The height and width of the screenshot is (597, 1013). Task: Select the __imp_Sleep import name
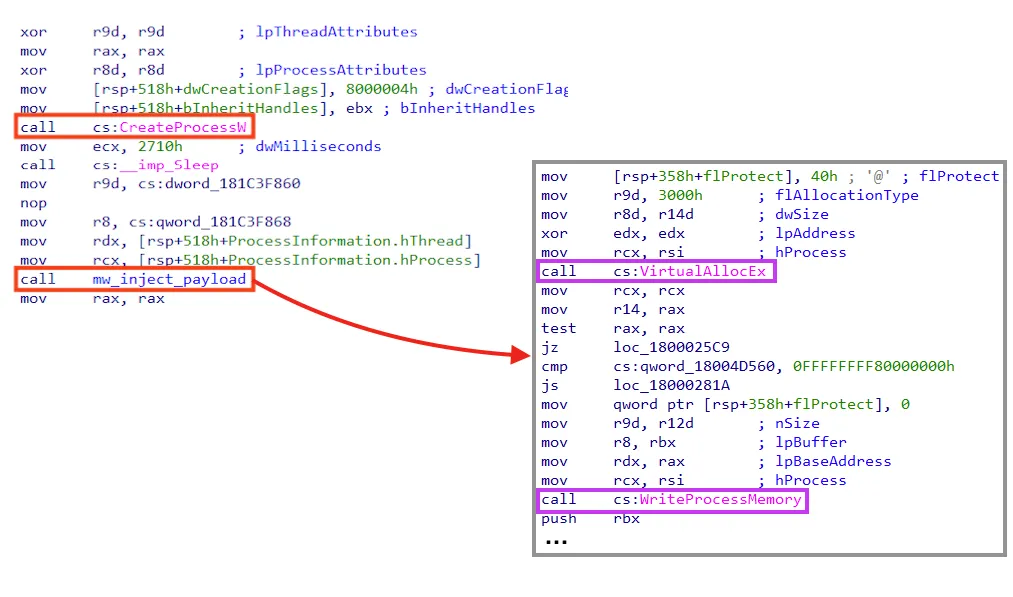click(x=169, y=165)
